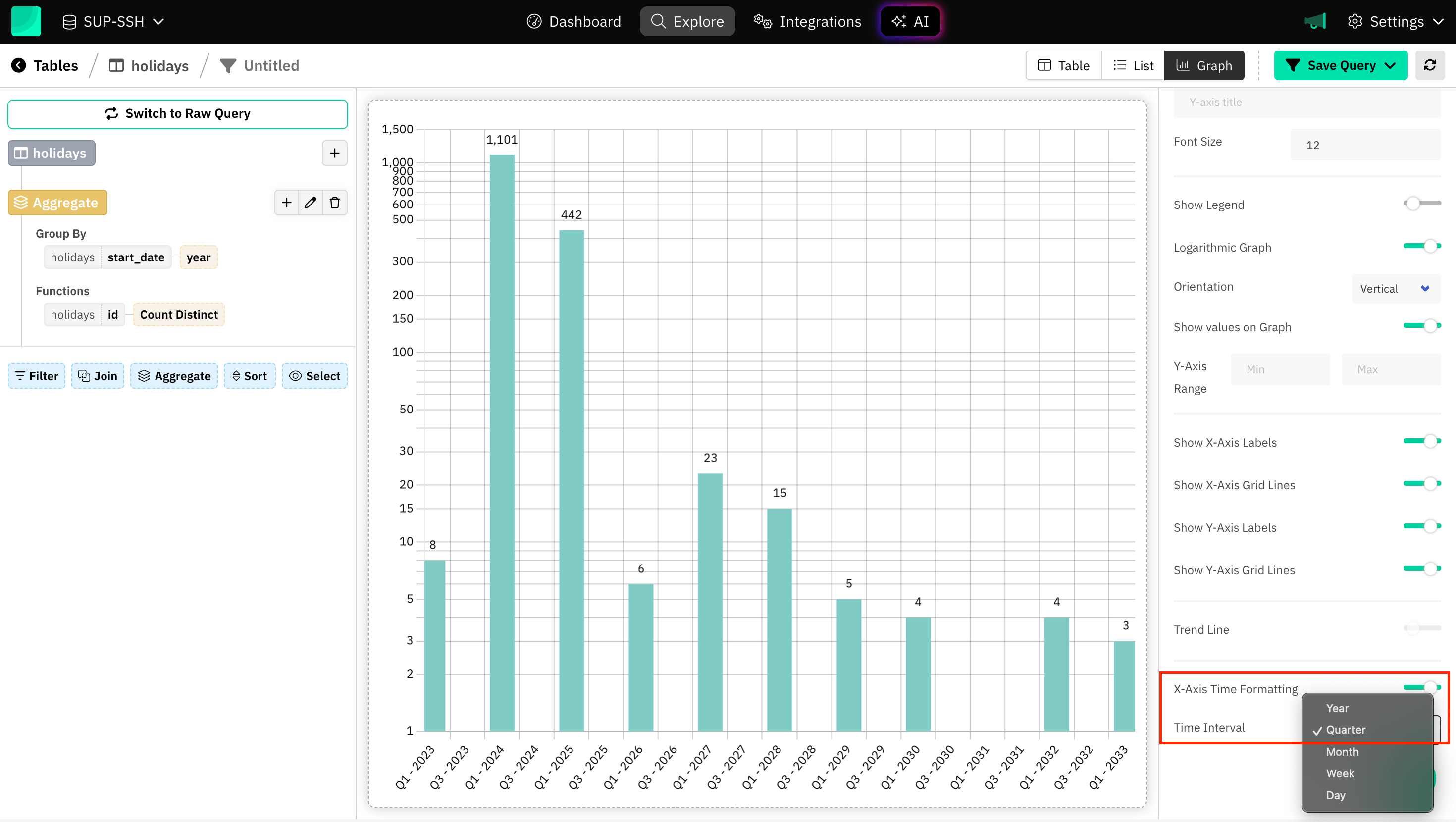The height and width of the screenshot is (822, 1456).
Task: Switch to List view
Action: 1133,65
